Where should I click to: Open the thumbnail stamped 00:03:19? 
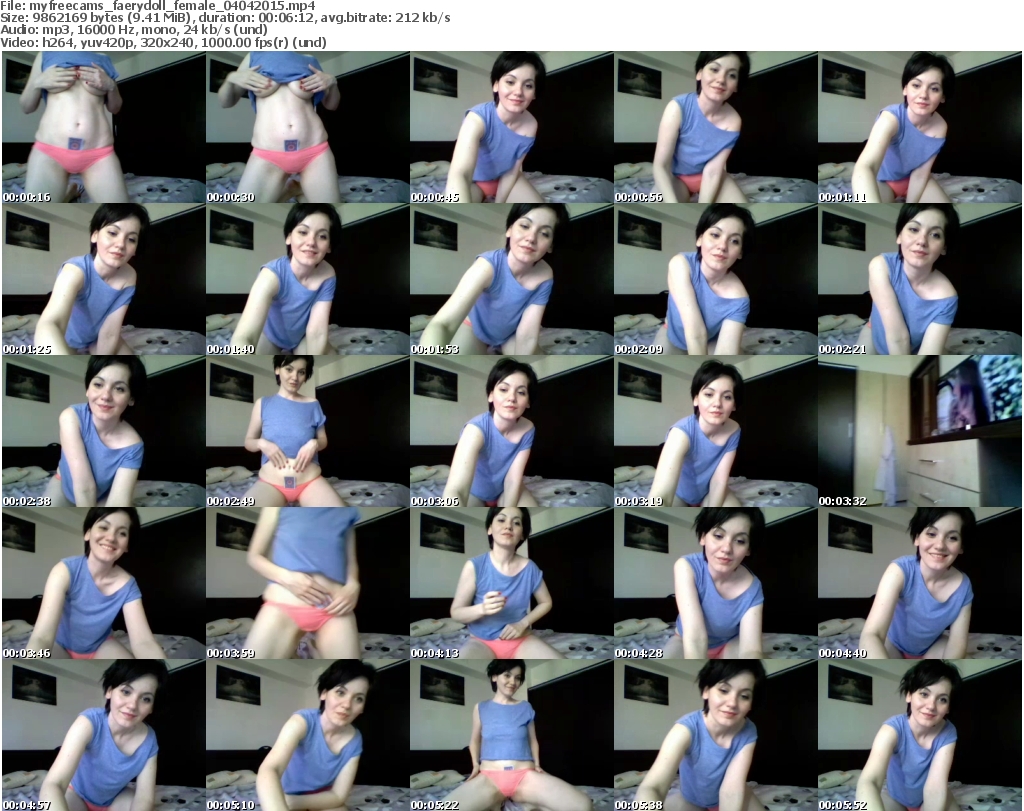tap(715, 431)
